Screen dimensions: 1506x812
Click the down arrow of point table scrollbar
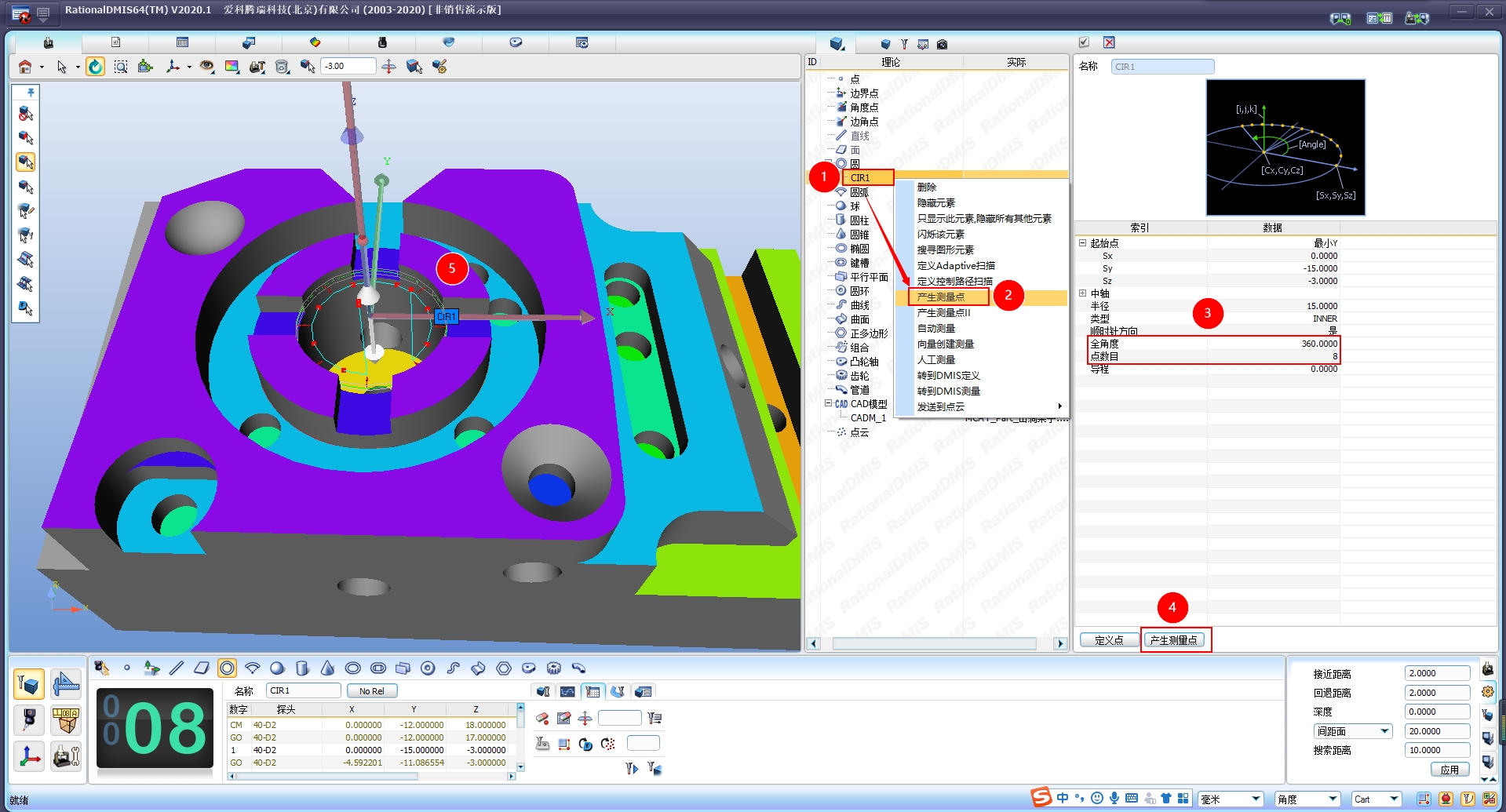520,766
